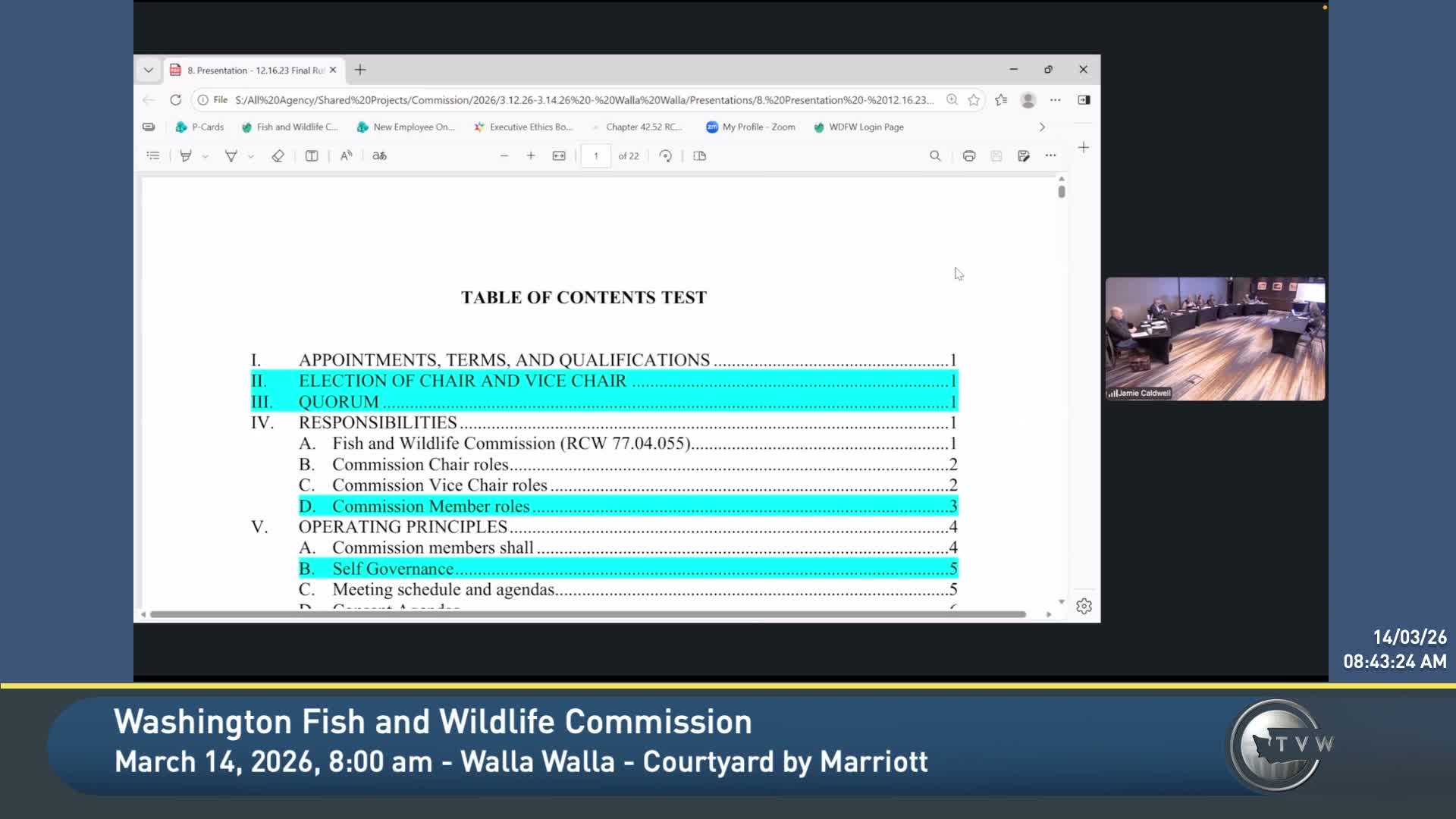
Task: Edit the page number input field
Action: click(596, 155)
